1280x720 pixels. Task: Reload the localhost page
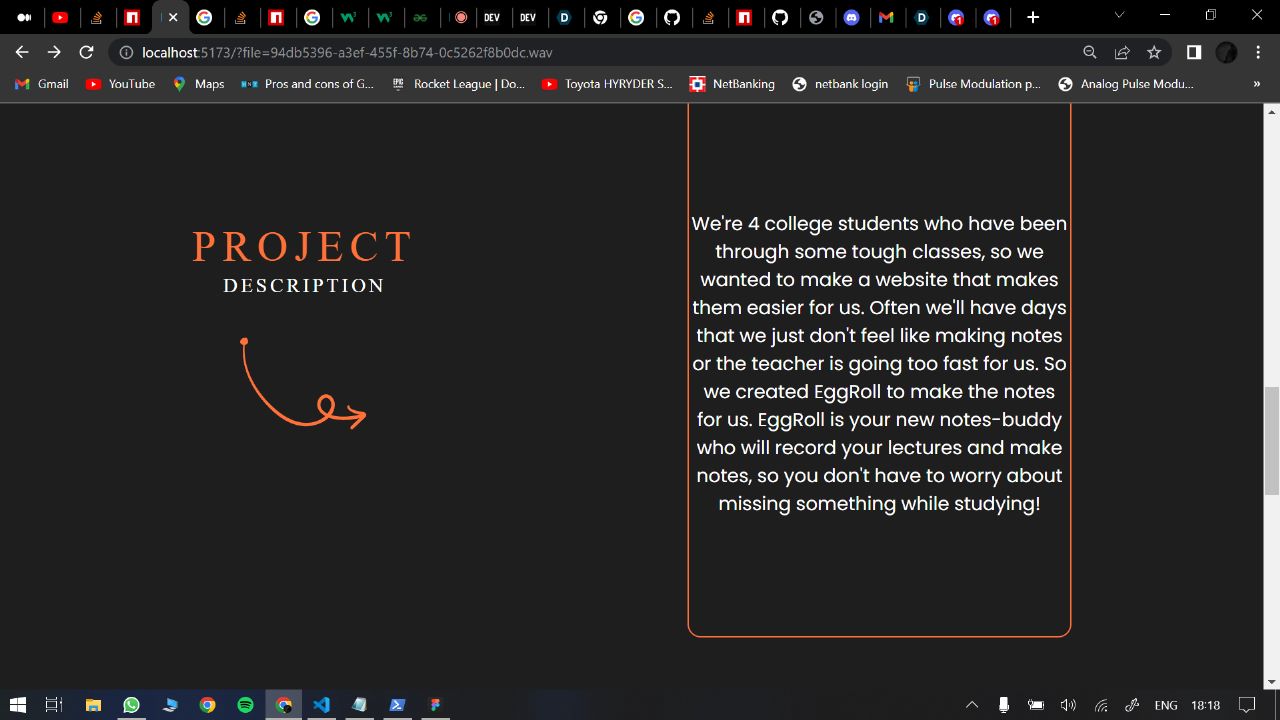(x=86, y=52)
